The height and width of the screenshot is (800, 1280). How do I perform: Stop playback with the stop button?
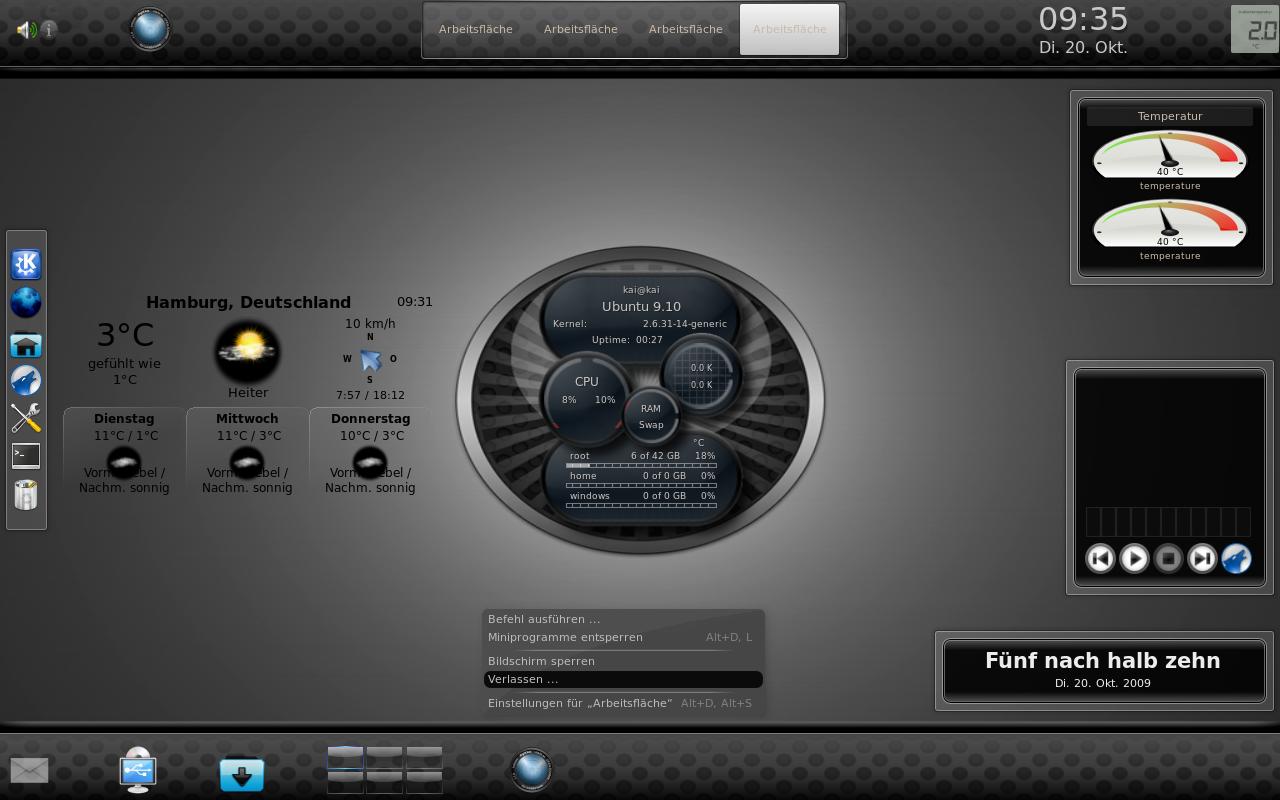[x=1168, y=558]
